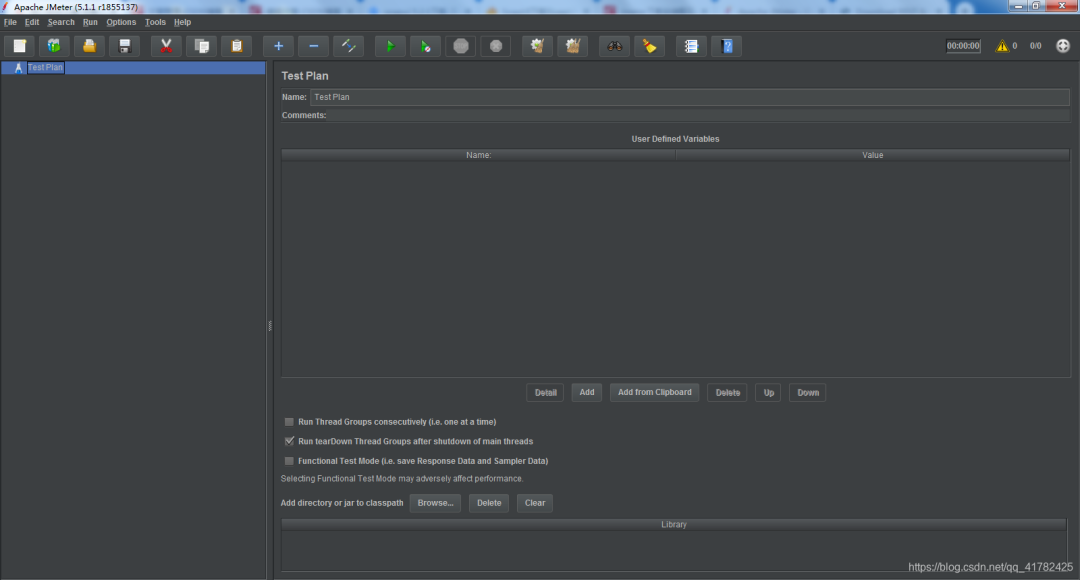Open the Search menu
Screen dimensions: 1080x580
pos(61,22)
